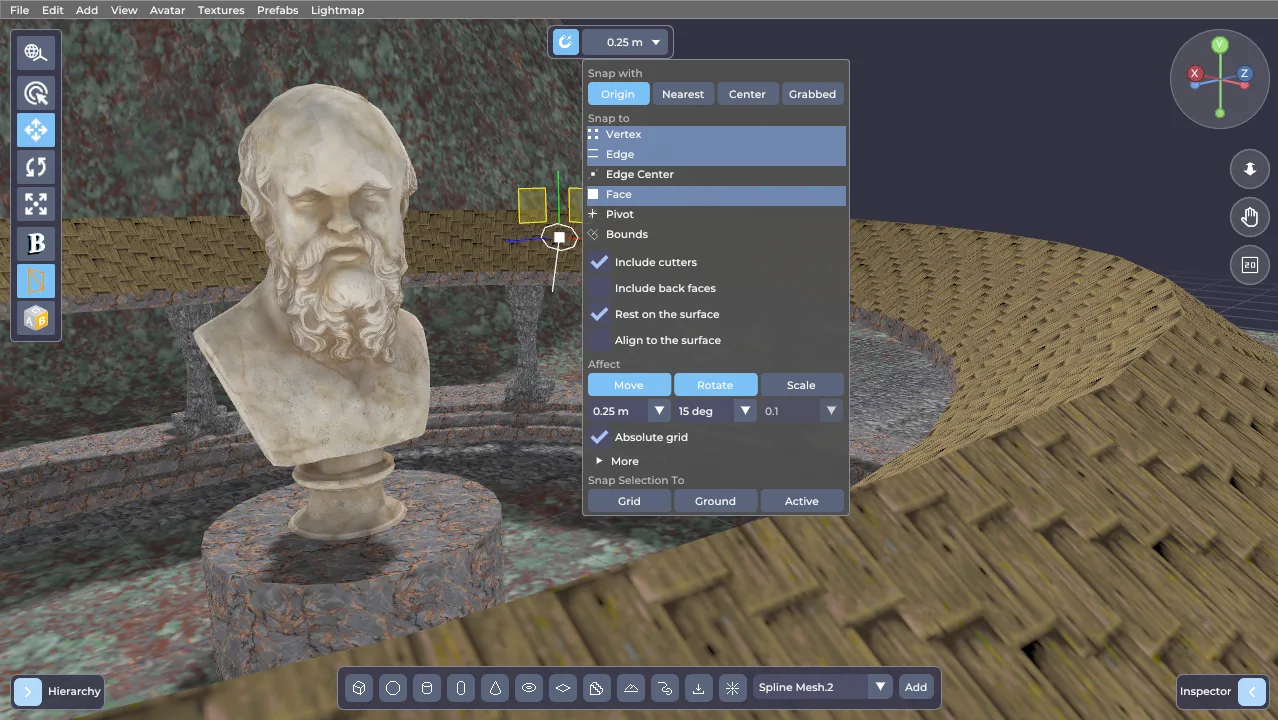
Task: Toggle Vertex snap target
Action: coord(716,135)
